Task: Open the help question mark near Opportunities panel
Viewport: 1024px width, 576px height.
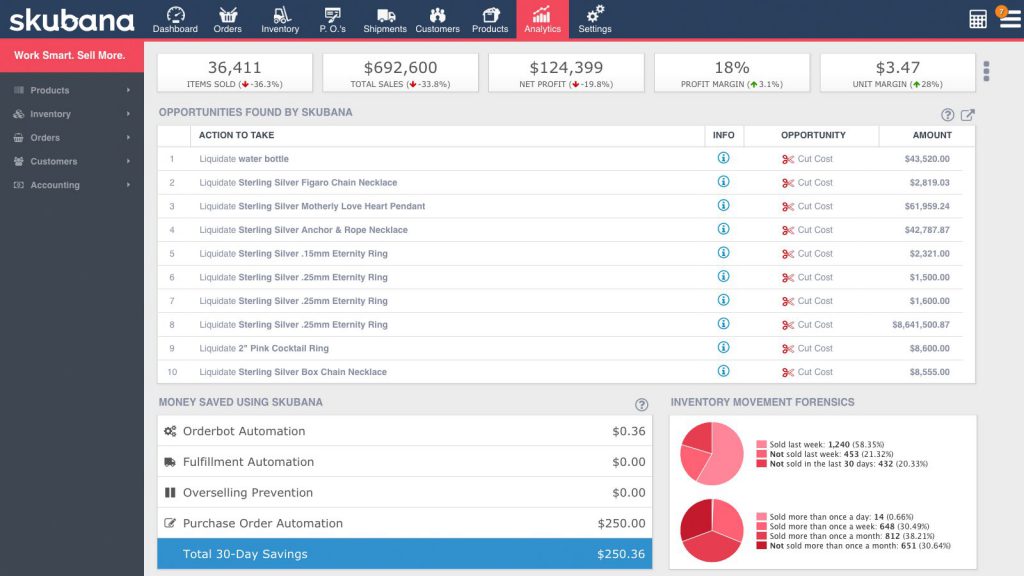Action: pyautogui.click(x=950, y=115)
